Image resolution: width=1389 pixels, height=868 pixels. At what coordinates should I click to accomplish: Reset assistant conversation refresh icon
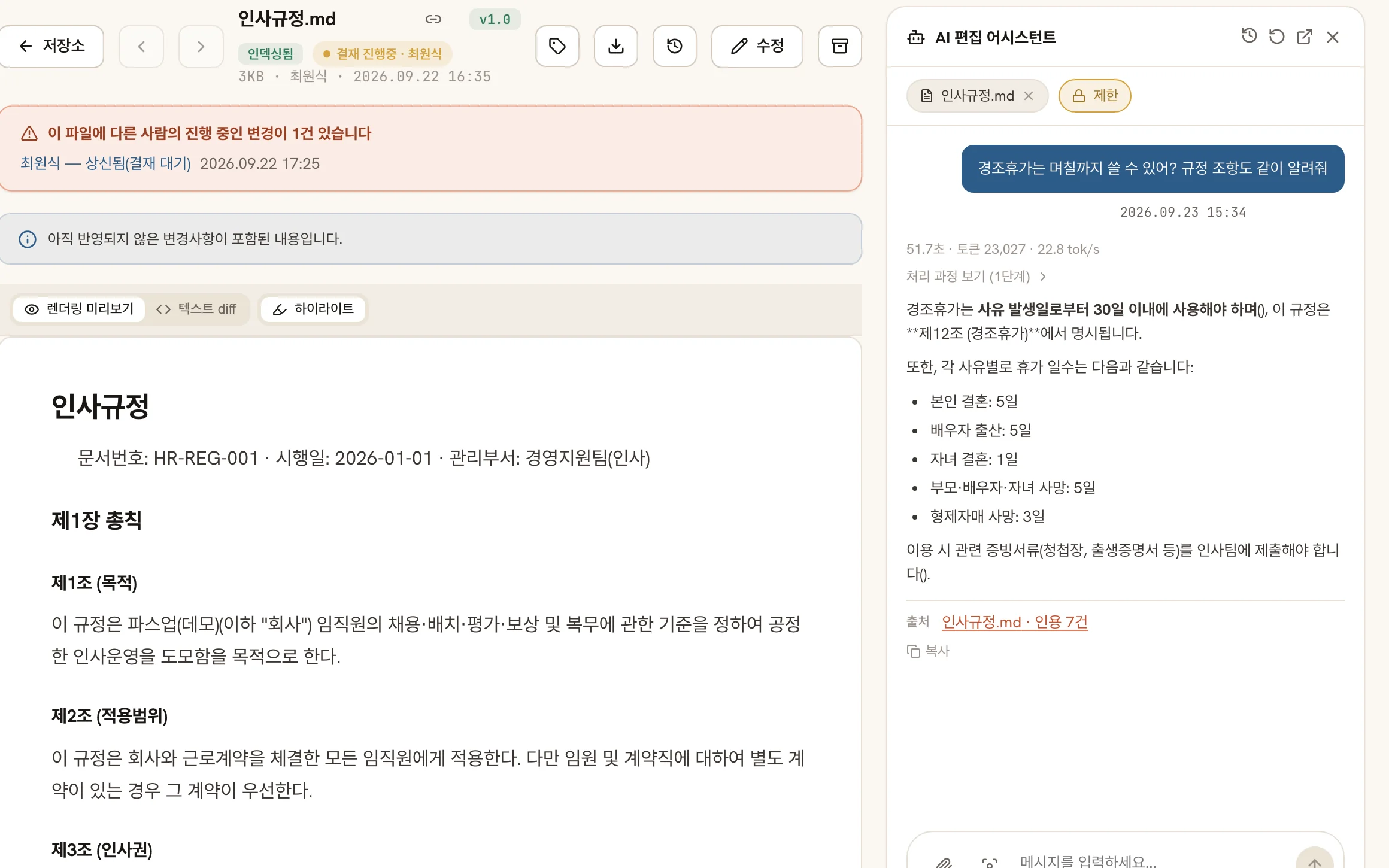pos(1277,37)
